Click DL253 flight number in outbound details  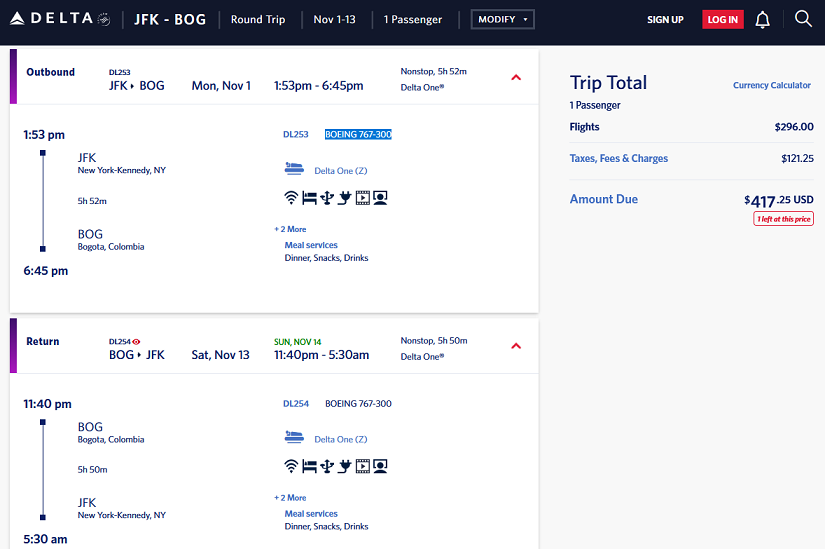[296, 134]
